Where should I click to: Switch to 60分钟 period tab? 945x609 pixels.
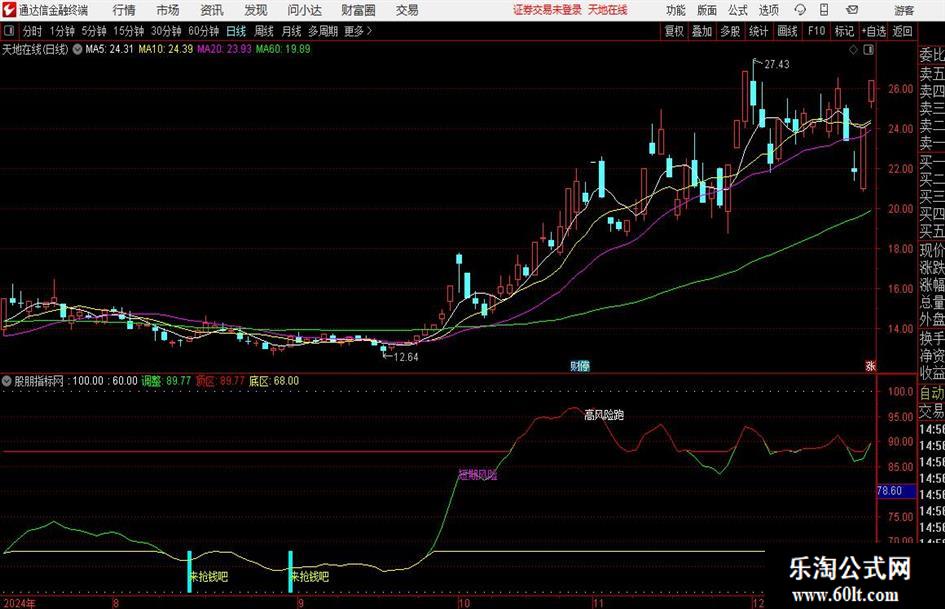tap(203, 31)
